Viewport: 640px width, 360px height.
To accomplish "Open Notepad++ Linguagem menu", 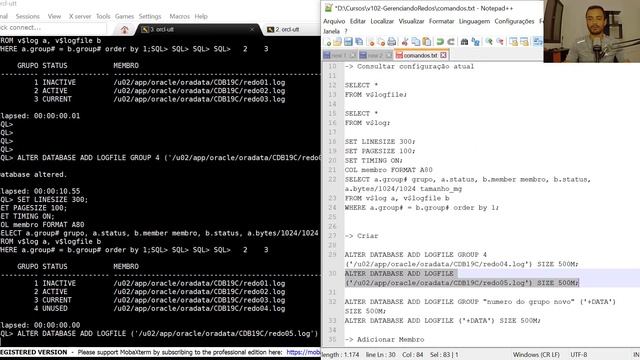I will point(474,21).
